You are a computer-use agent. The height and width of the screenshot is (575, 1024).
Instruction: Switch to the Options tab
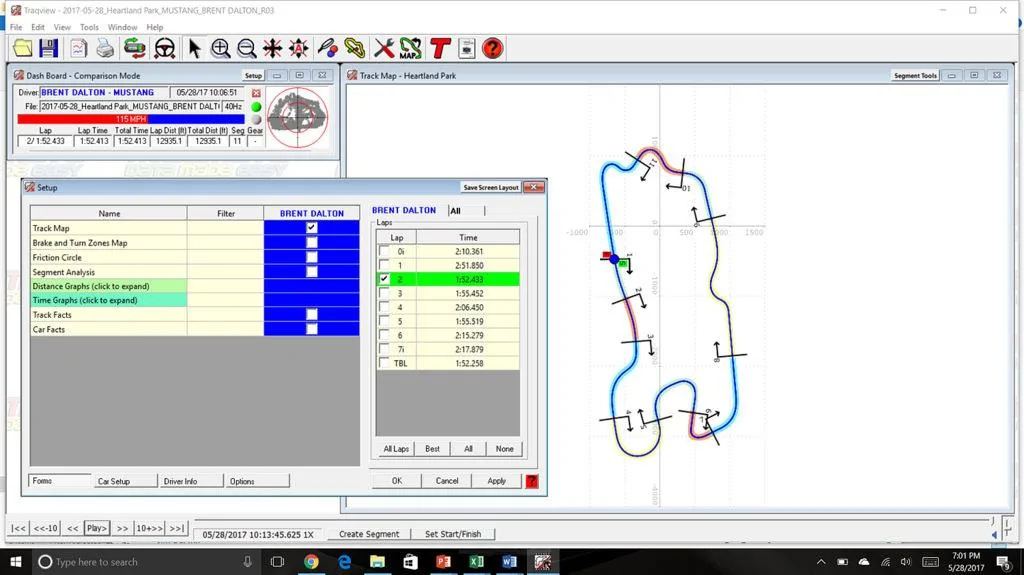pos(257,481)
